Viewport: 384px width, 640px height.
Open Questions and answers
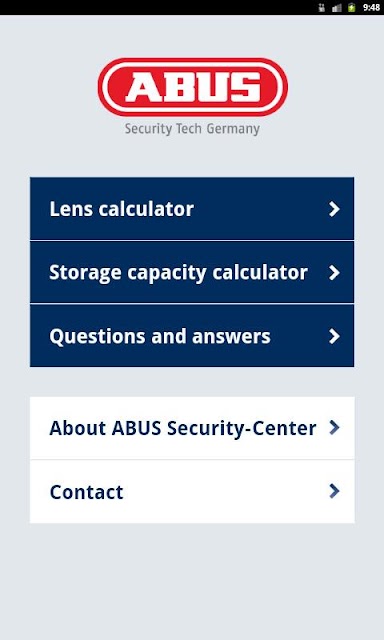(192, 336)
